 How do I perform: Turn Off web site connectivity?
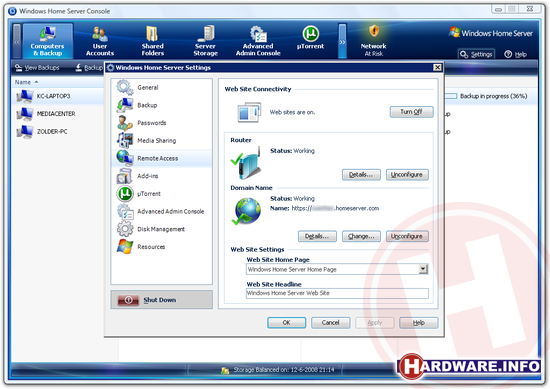point(411,112)
